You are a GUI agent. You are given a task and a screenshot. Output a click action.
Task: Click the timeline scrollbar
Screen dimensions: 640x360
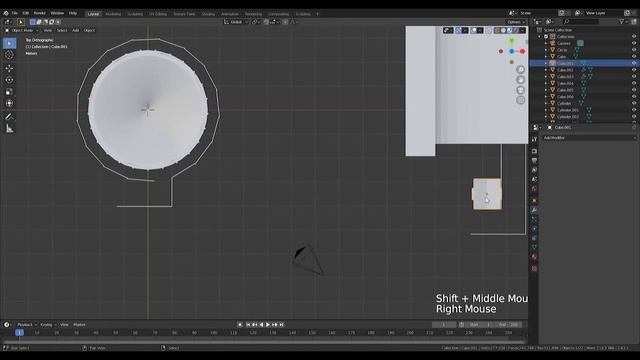pyautogui.click(x=263, y=342)
